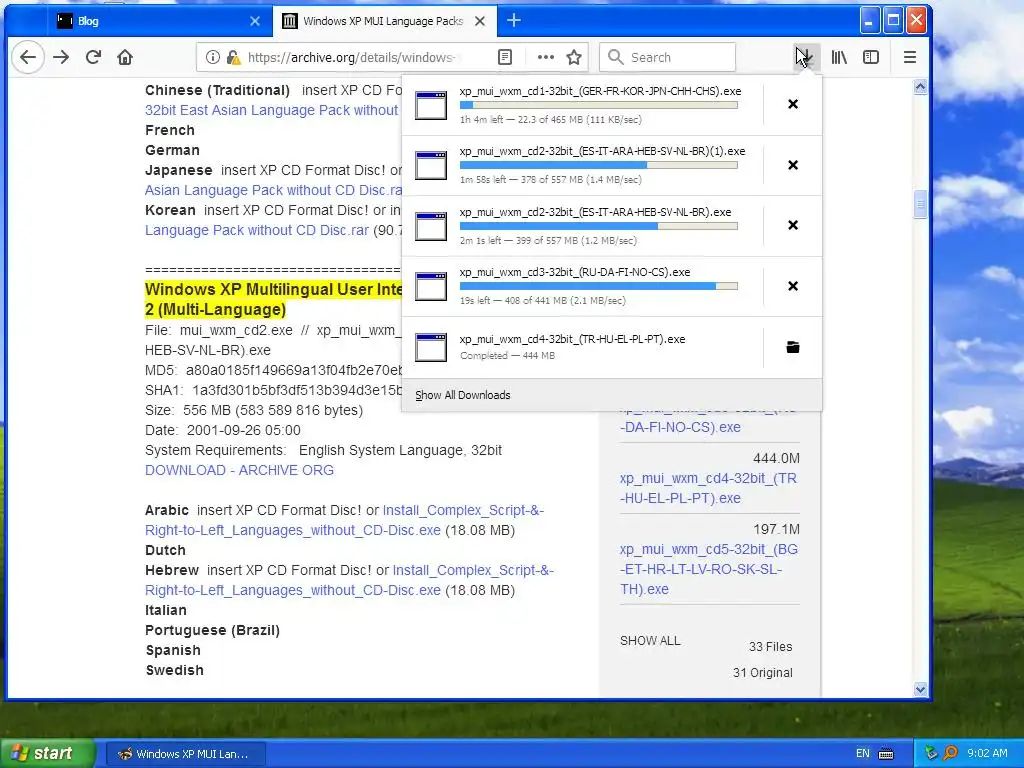Open xp_mui_wxm_cd4-32bit file link in sidebar
This screenshot has width=1024, height=768.
(x=709, y=488)
